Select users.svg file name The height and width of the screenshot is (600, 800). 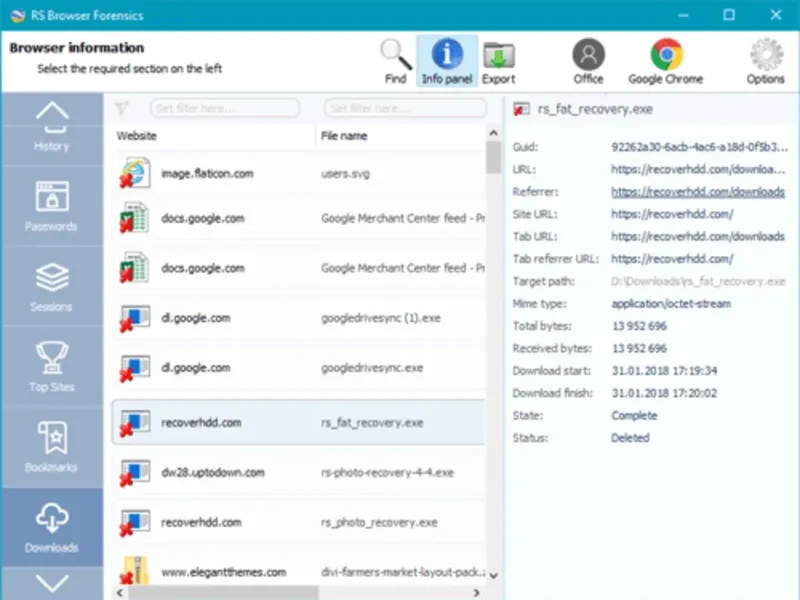tap(345, 174)
